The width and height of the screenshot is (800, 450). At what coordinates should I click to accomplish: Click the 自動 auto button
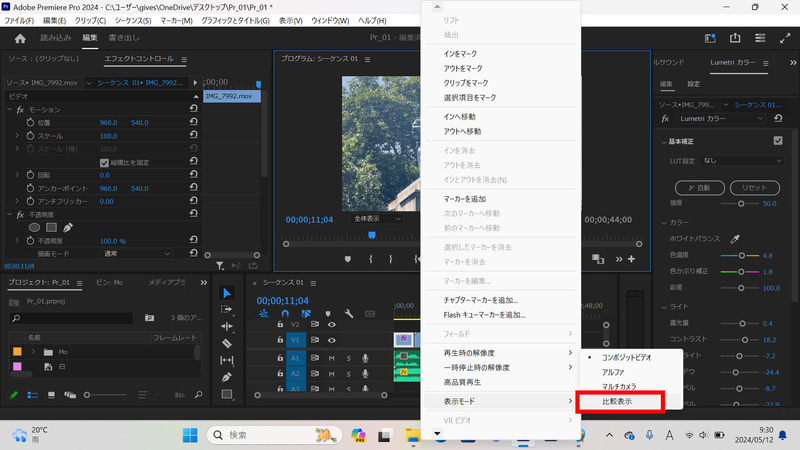[699, 188]
